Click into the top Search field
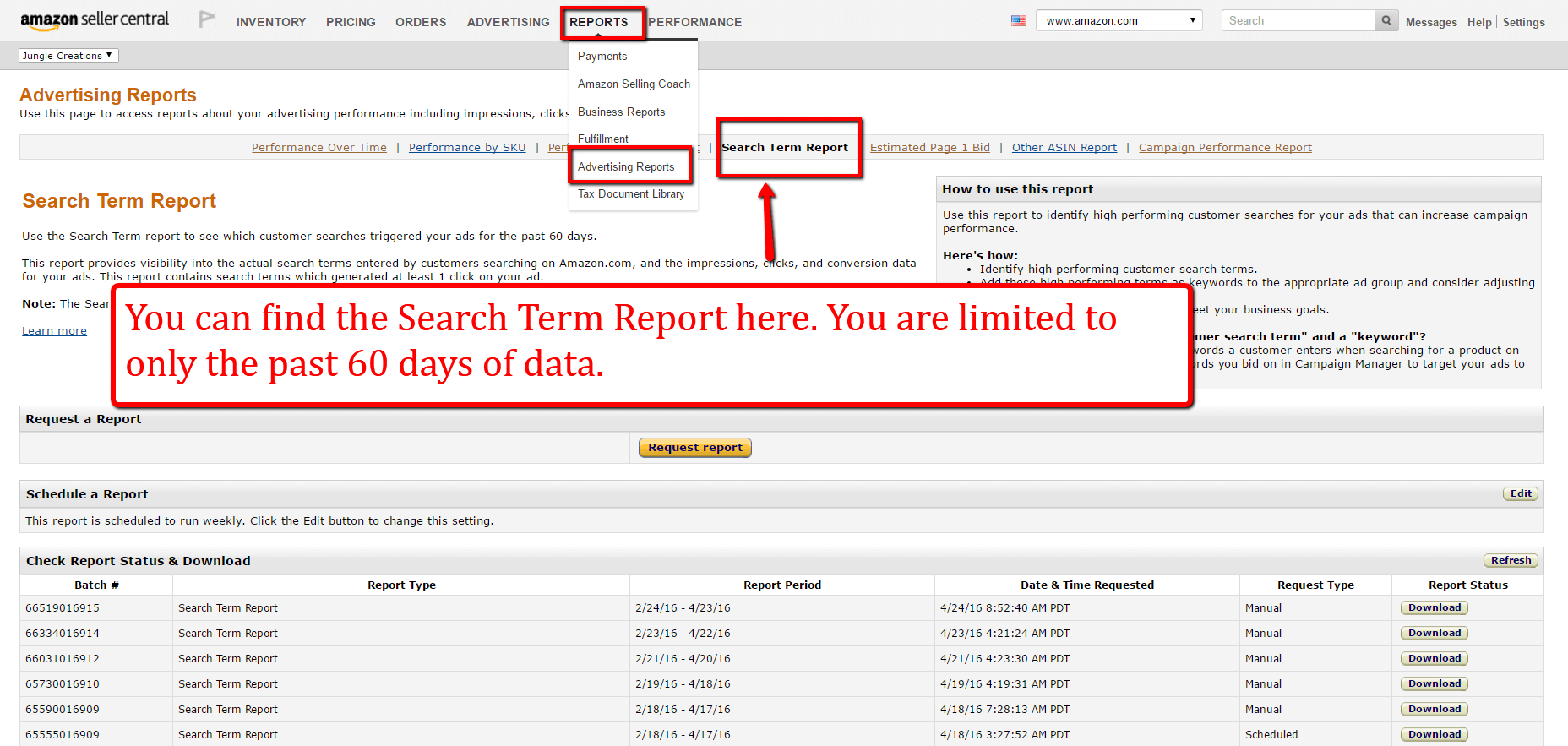 pos(1298,20)
